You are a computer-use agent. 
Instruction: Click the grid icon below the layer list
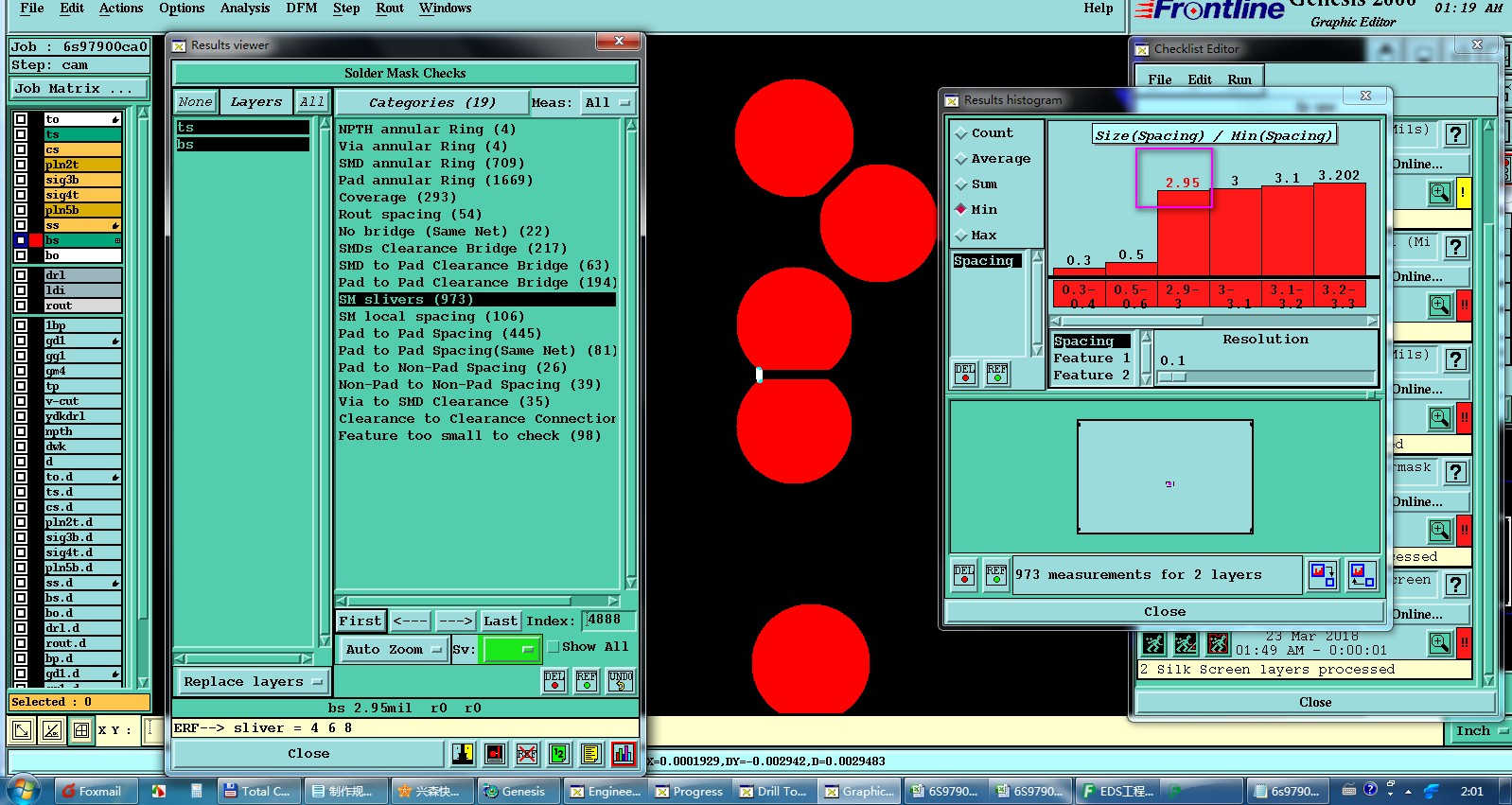click(x=81, y=730)
